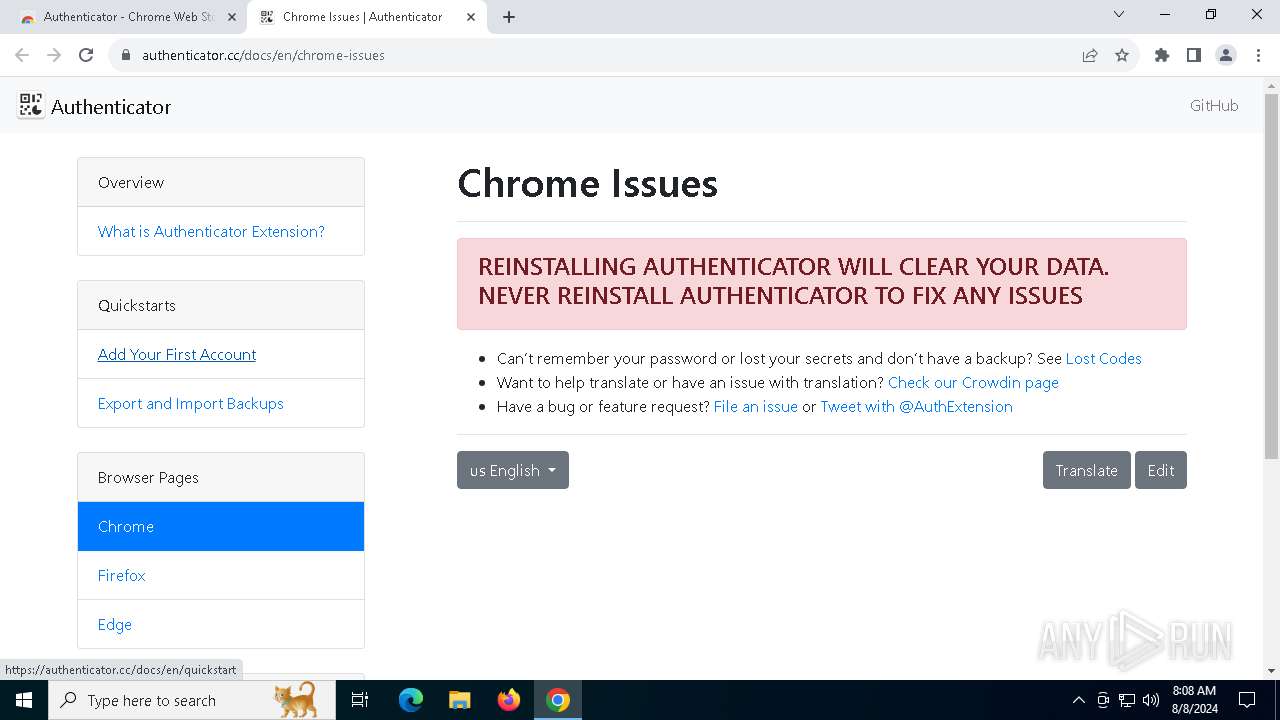Click the address bar URL
The height and width of the screenshot is (720, 1280).
[263, 55]
